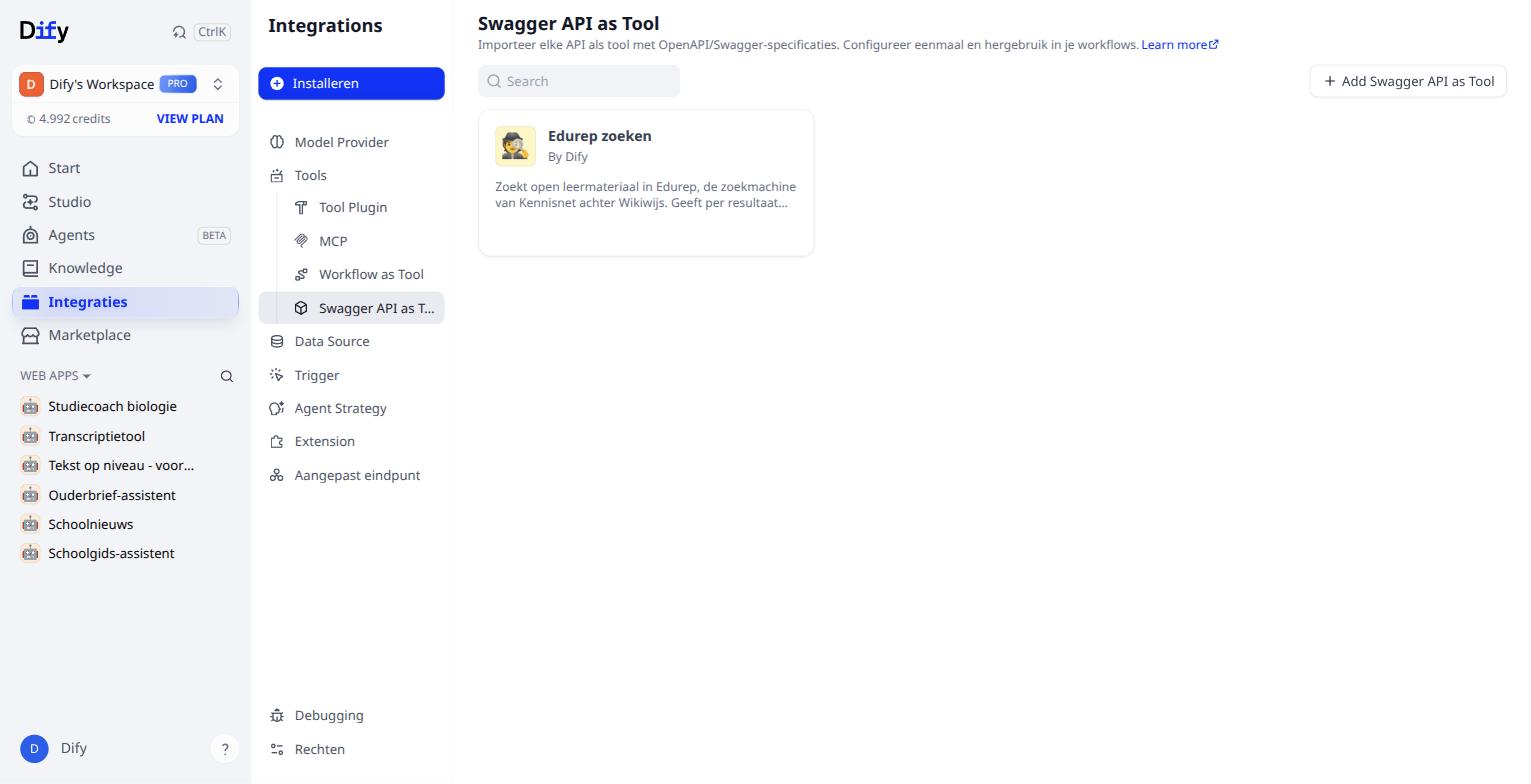Open the Data Source page
Viewport: 1531px width, 784px height.
[x=351, y=341]
